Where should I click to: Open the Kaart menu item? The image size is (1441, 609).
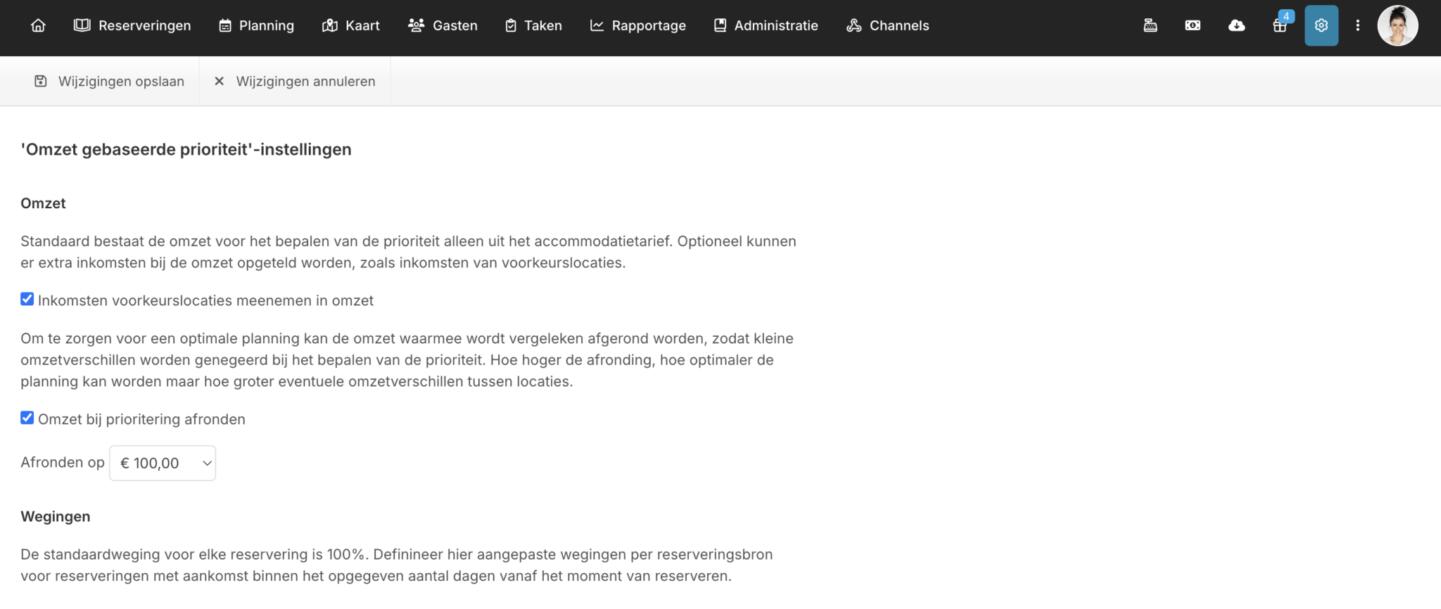351,26
